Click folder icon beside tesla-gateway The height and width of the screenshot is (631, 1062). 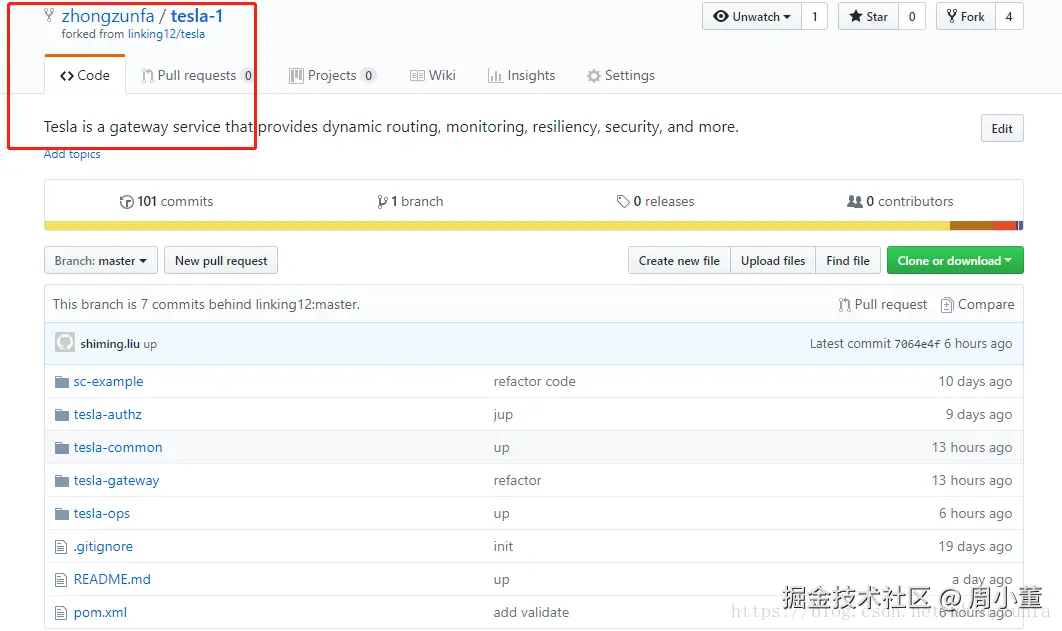coord(62,481)
